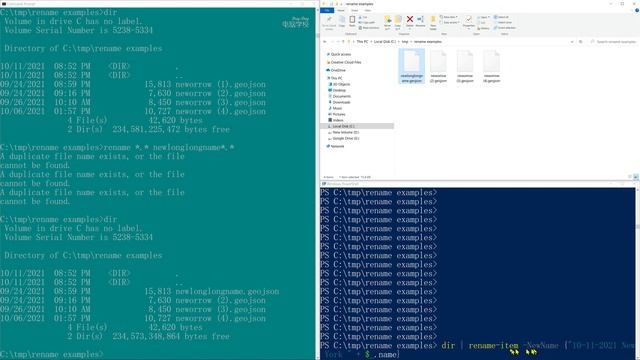This screenshot has height=360, width=640.
Task: Click the Properties checkmark icon
Action: 469,21
